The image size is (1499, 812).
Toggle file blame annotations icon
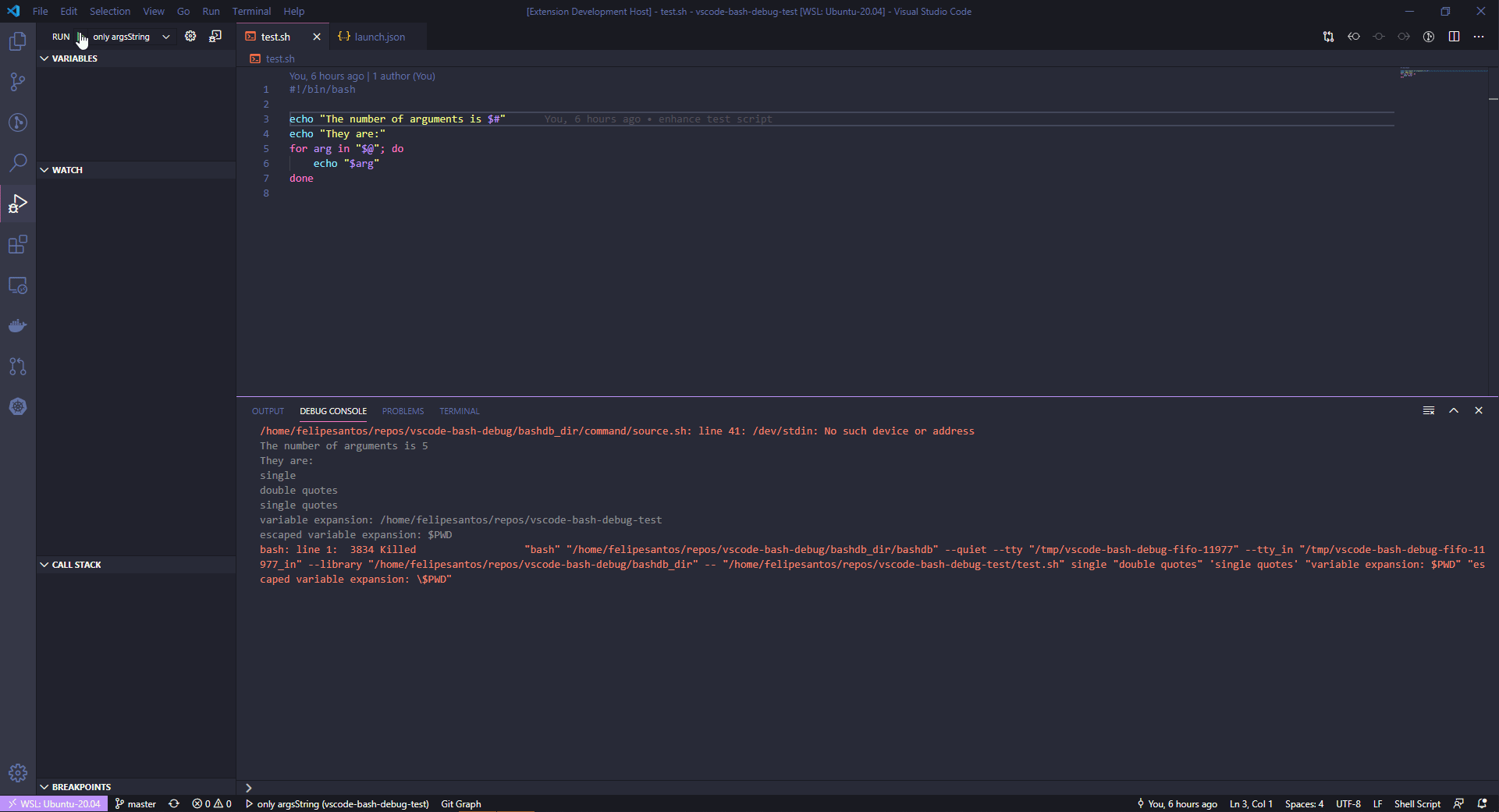coord(1429,37)
